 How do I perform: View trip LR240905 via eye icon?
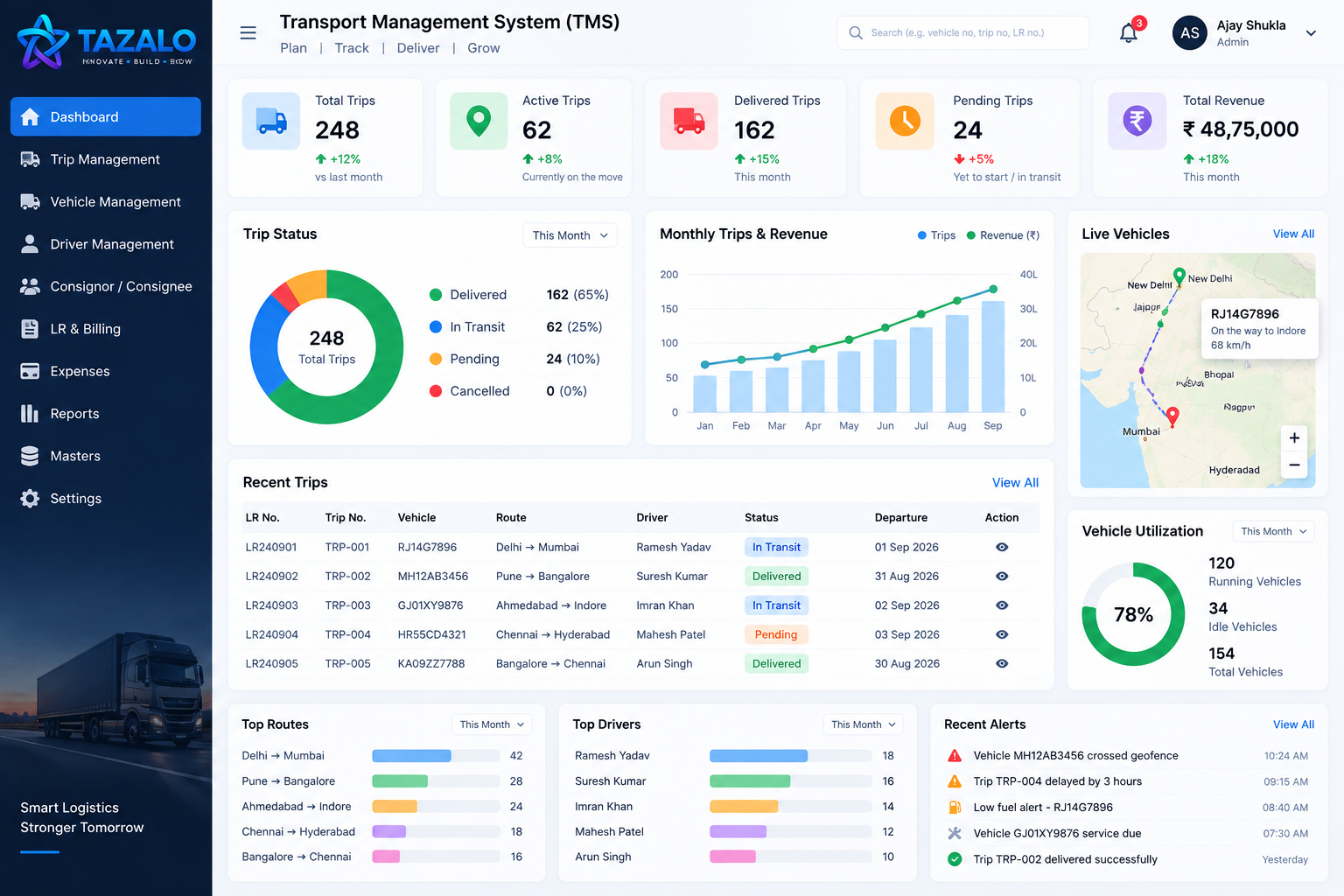[1002, 664]
